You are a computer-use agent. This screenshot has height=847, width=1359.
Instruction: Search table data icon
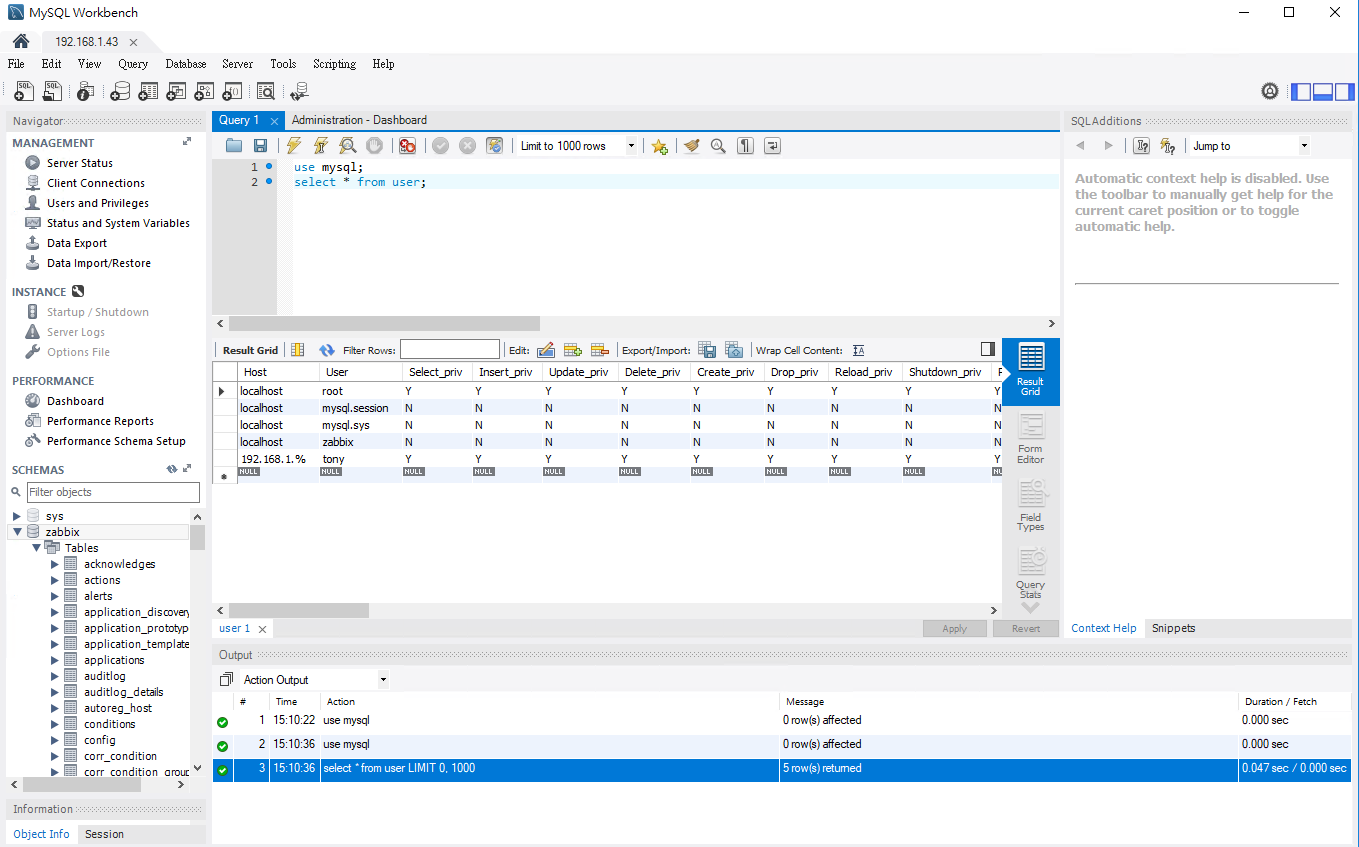[265, 91]
